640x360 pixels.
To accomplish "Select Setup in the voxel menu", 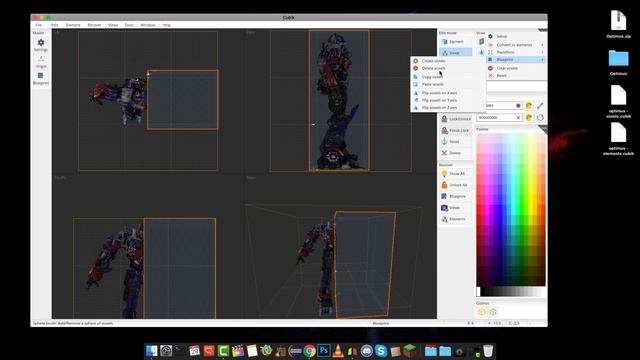I will coord(516,36).
